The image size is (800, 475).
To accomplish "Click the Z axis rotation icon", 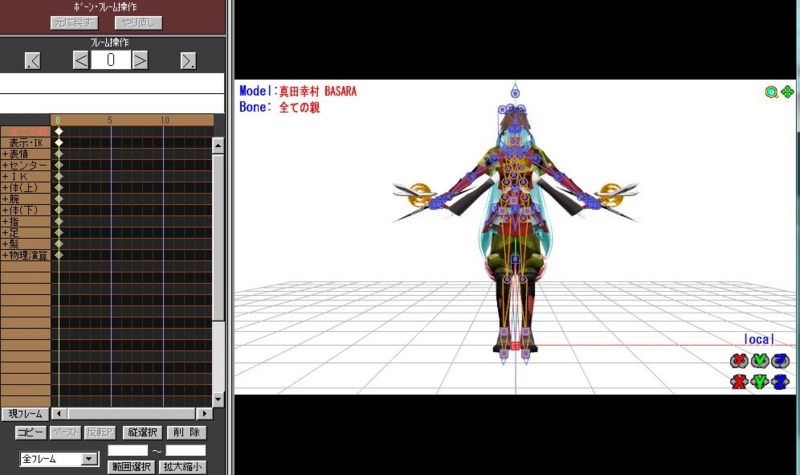I will [x=780, y=361].
